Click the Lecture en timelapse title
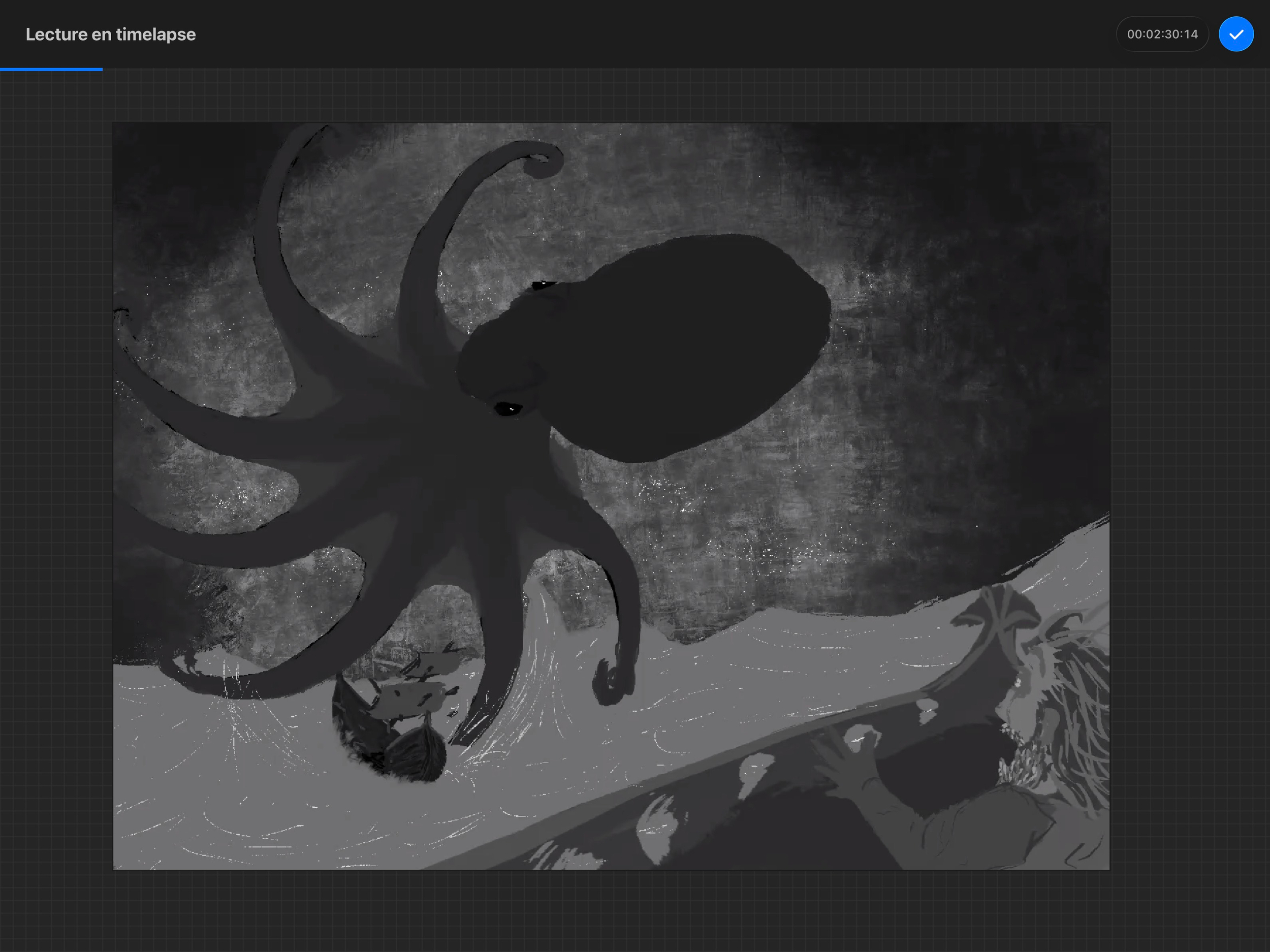The width and height of the screenshot is (1270, 952). (110, 35)
